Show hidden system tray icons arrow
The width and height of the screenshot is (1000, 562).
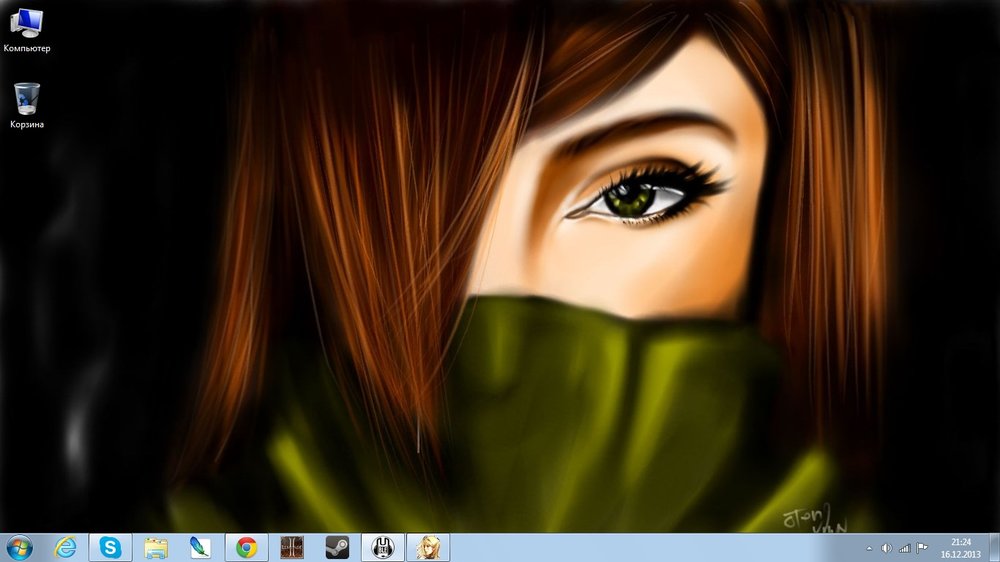pyautogui.click(x=868, y=548)
